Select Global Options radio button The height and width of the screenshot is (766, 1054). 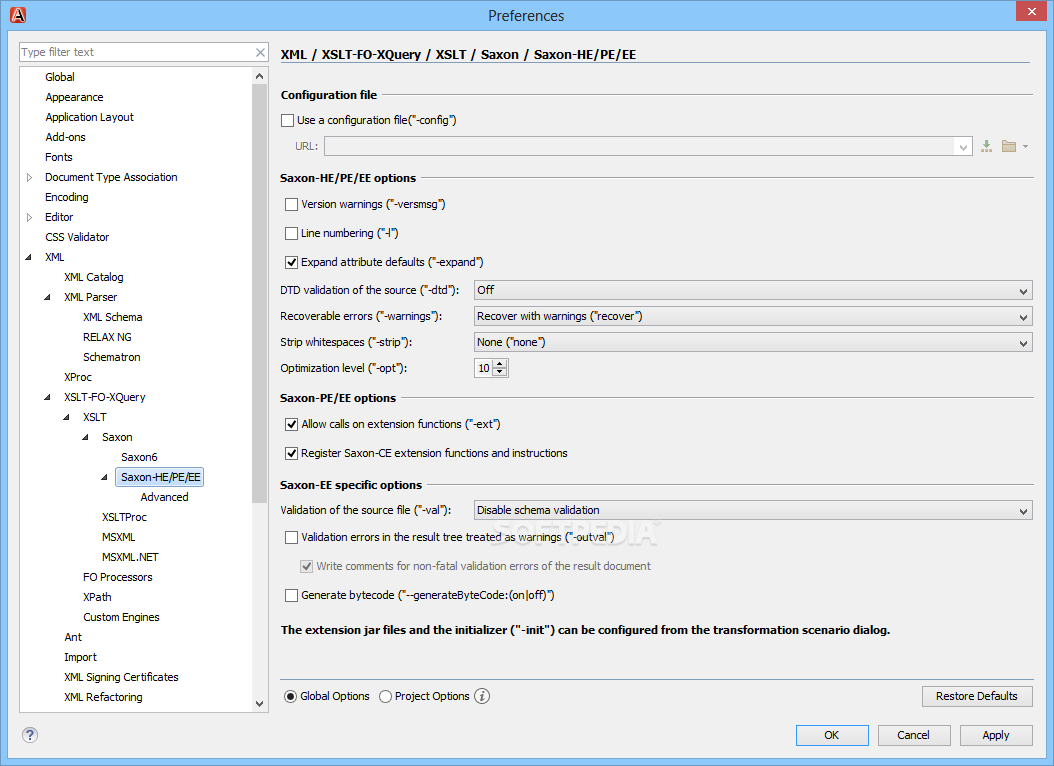[290, 696]
